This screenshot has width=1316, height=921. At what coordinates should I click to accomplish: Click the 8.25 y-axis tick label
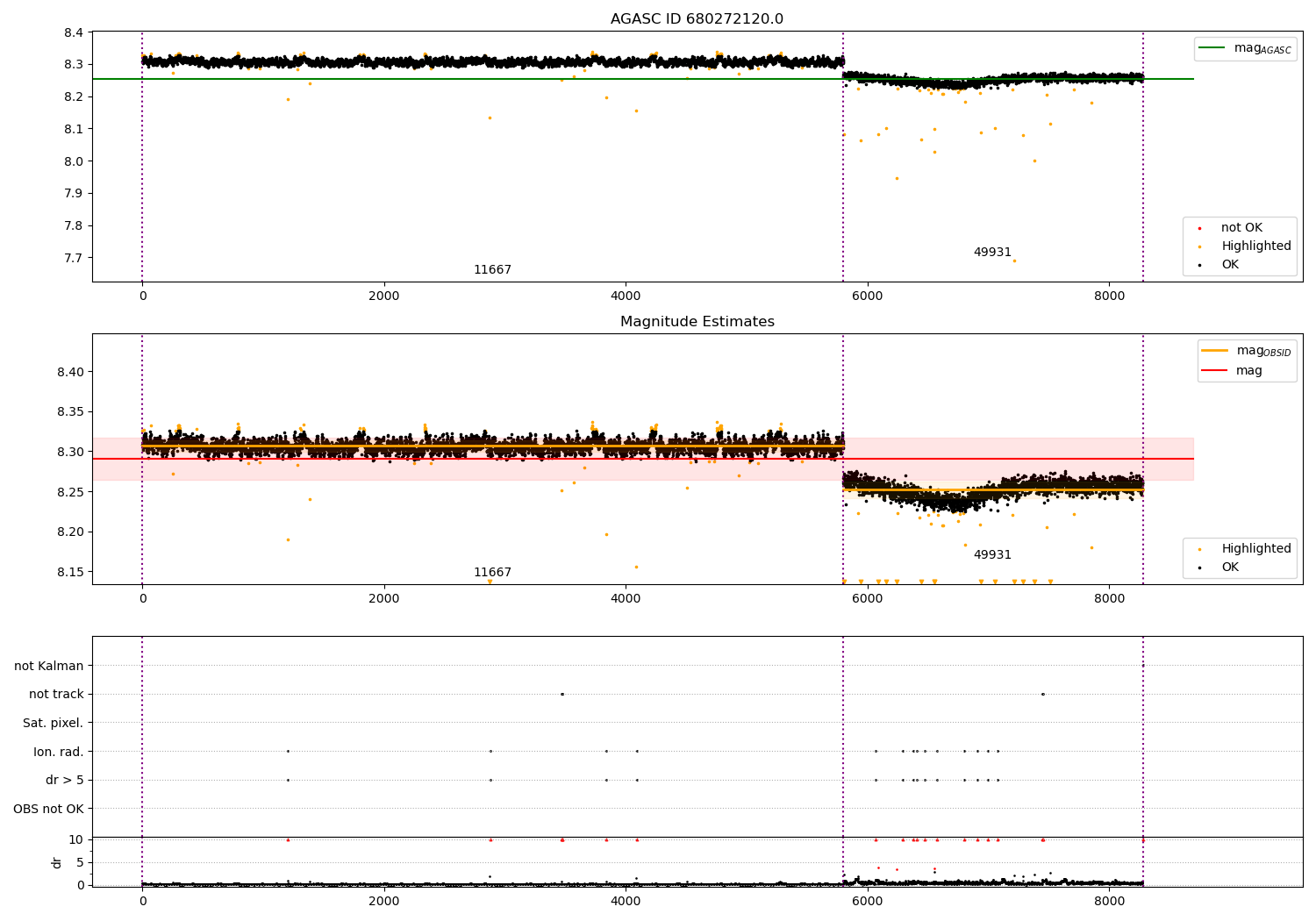pyautogui.click(x=70, y=492)
